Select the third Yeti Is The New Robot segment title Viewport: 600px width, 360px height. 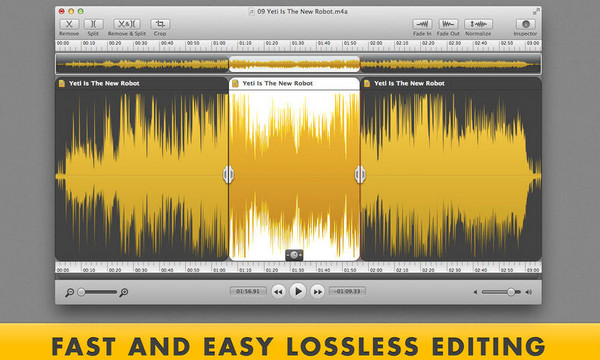(x=409, y=83)
